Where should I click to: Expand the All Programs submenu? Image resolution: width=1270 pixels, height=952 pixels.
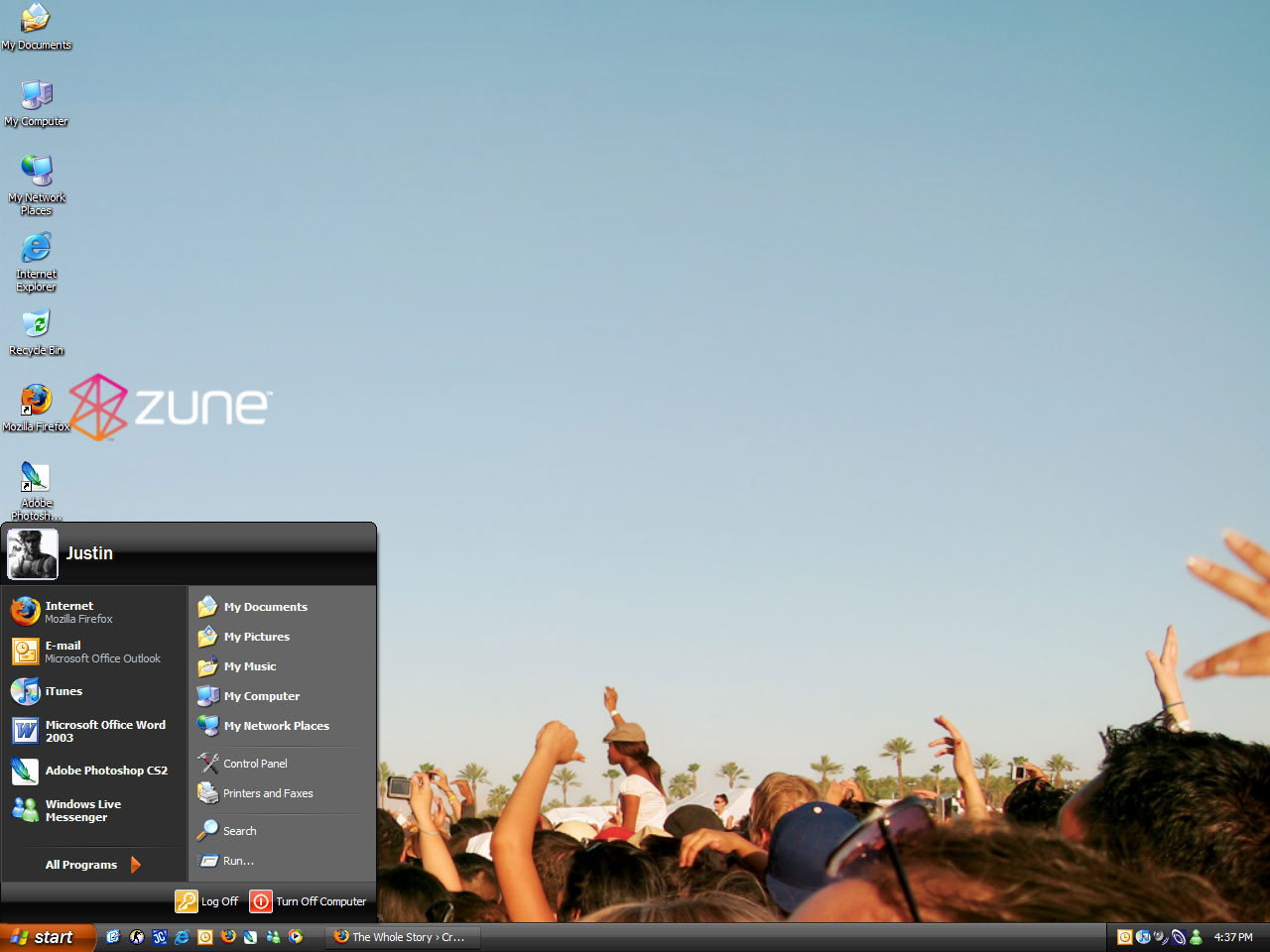point(80,864)
